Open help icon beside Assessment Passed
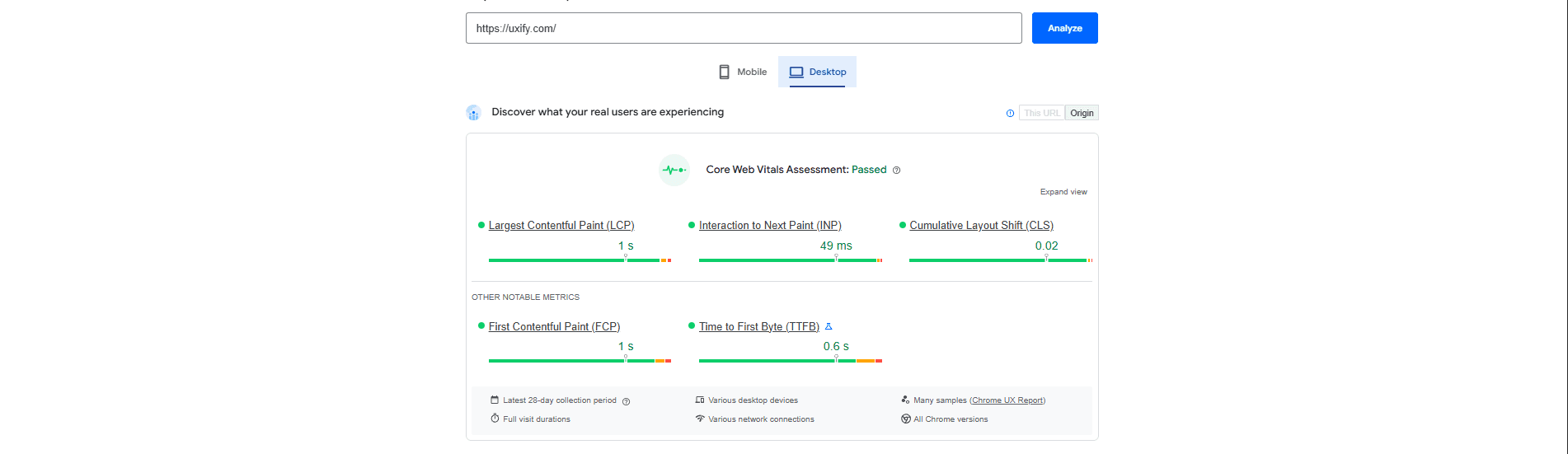This screenshot has width=1568, height=454. coord(897,171)
